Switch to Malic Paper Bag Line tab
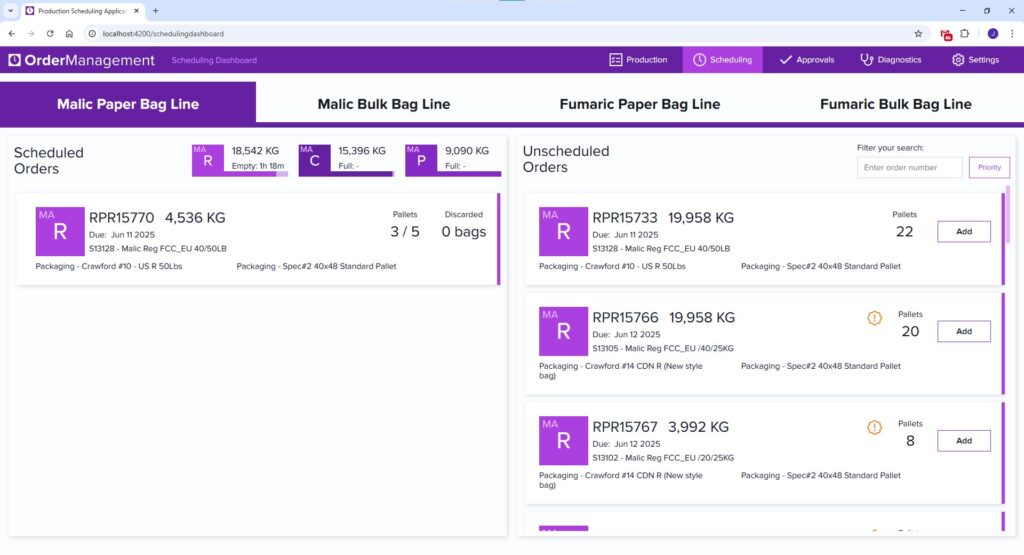1024x555 pixels. pos(128,104)
